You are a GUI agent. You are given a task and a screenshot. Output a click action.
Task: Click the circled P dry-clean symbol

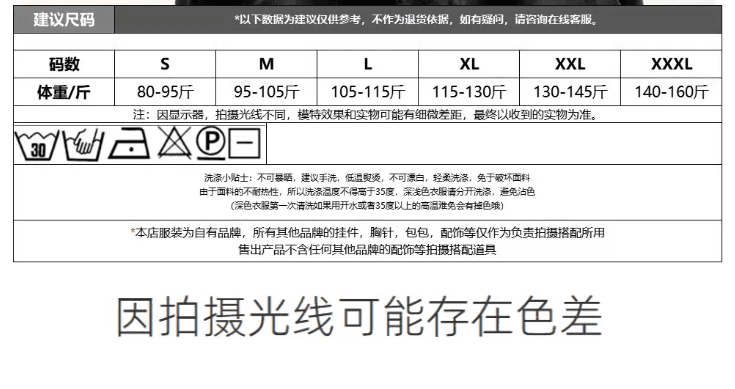210,142
